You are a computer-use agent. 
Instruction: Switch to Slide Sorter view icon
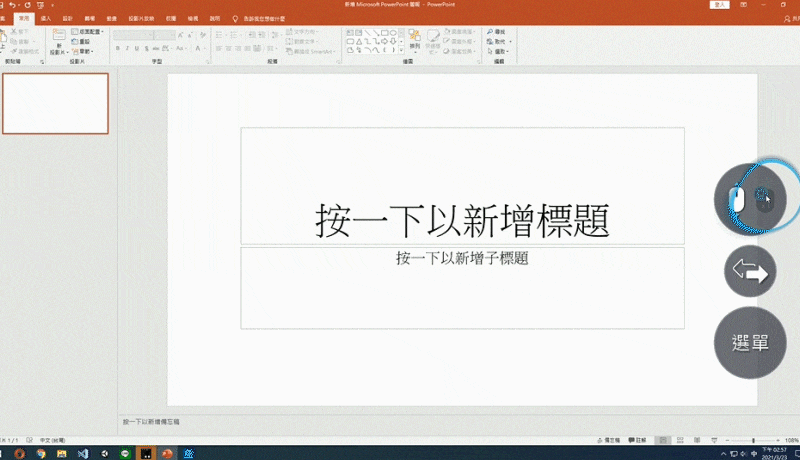click(x=680, y=440)
